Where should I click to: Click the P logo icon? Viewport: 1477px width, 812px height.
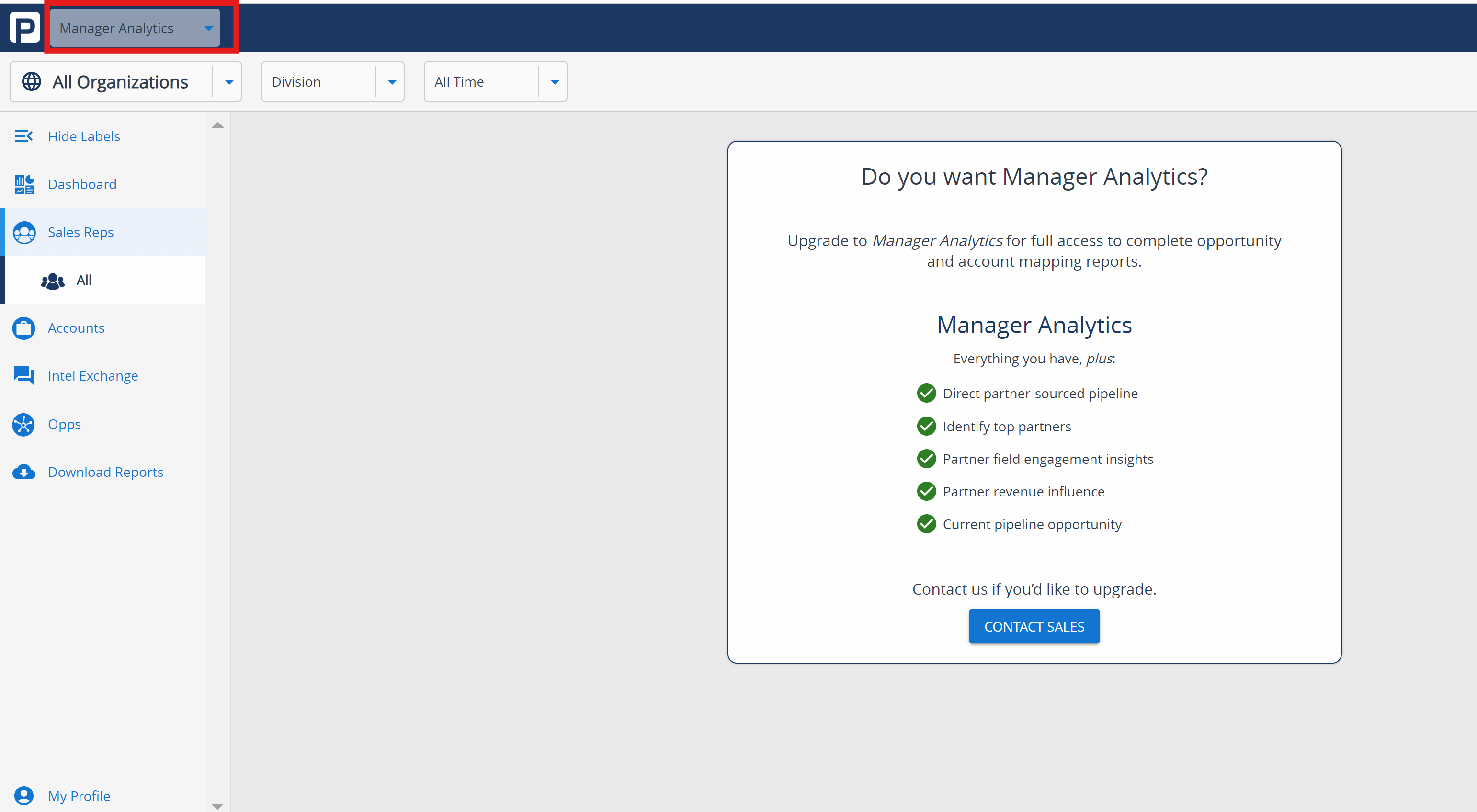pos(24,27)
